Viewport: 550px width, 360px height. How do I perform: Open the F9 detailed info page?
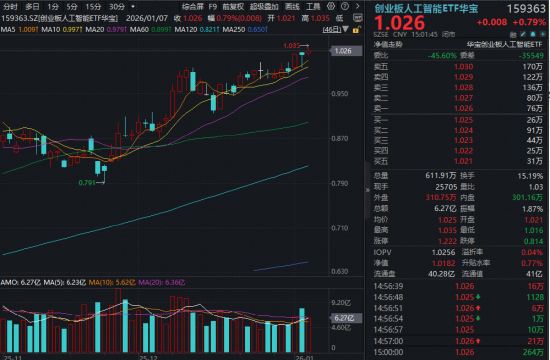pos(213,7)
